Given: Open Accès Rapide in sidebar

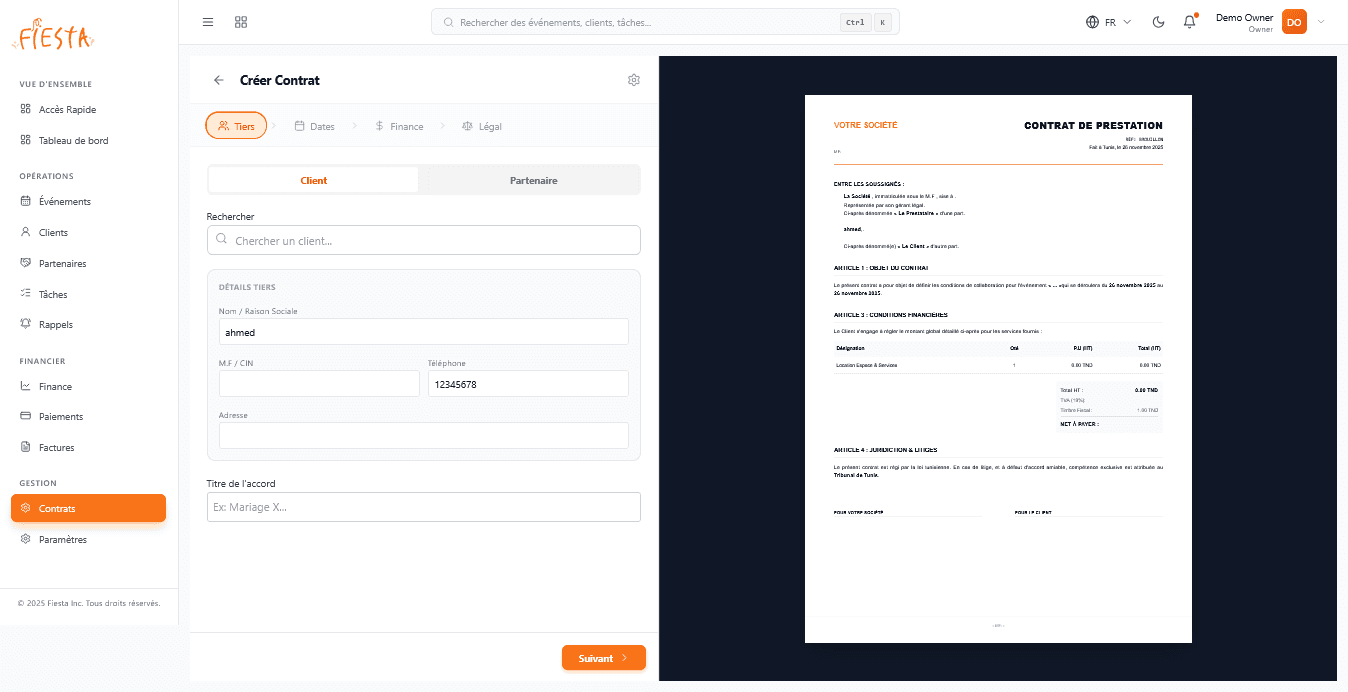Looking at the screenshot, I should click(x=89, y=110).
